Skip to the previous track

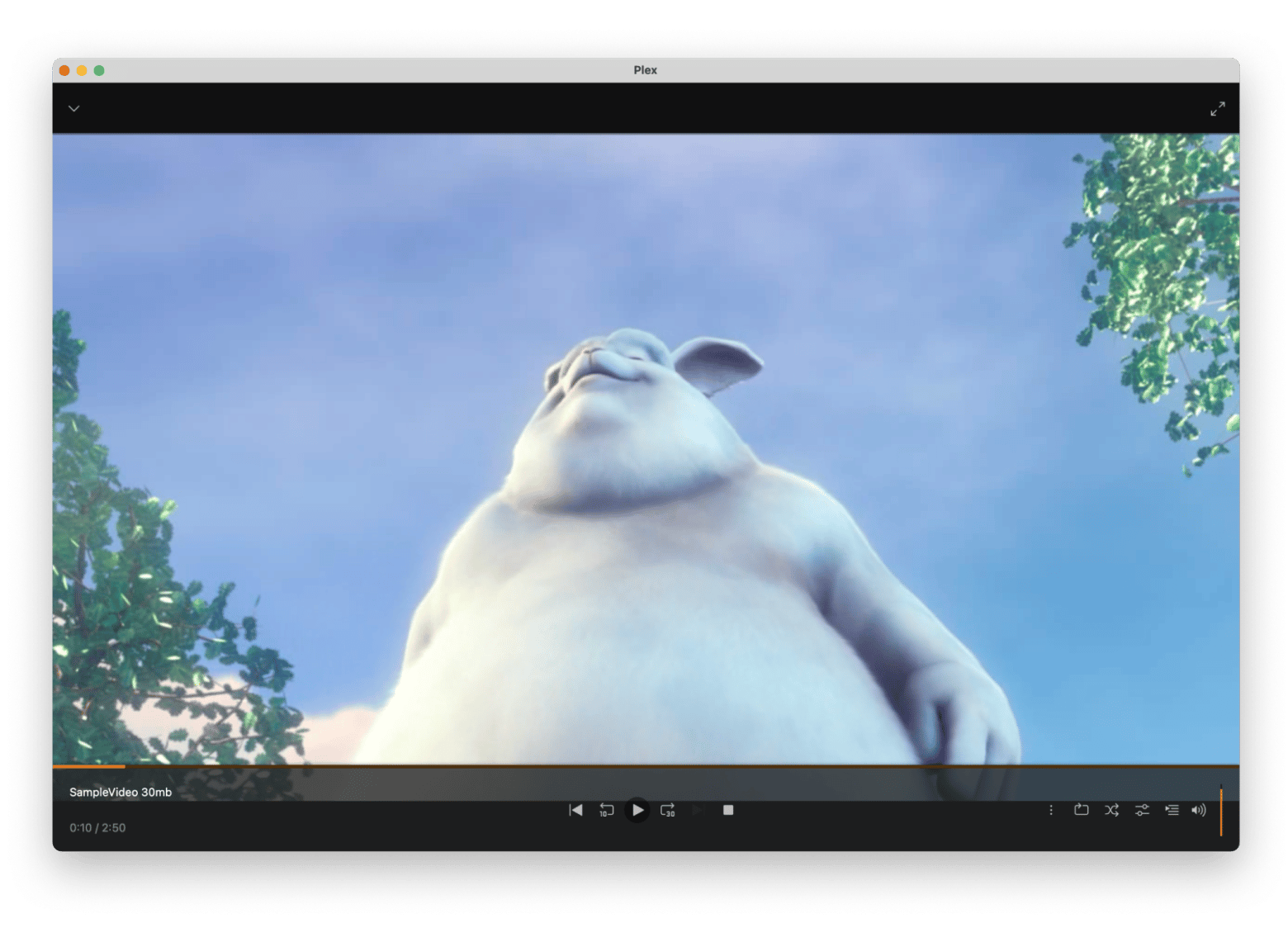(x=575, y=810)
